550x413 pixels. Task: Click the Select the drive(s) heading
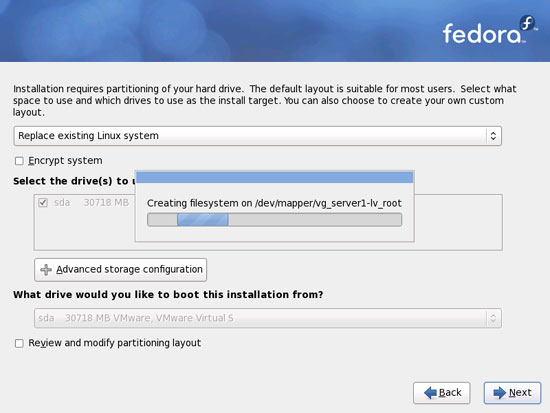click(x=74, y=181)
